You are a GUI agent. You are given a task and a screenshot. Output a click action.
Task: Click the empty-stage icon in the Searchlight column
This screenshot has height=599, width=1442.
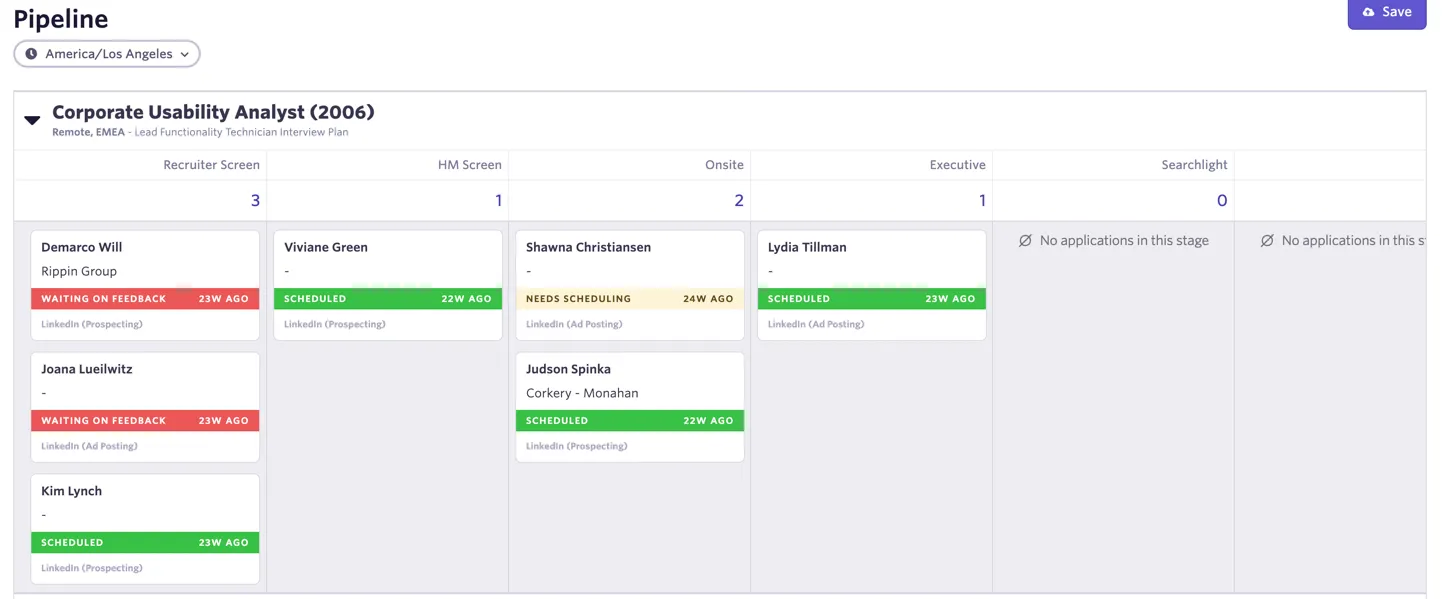tap(1025, 241)
